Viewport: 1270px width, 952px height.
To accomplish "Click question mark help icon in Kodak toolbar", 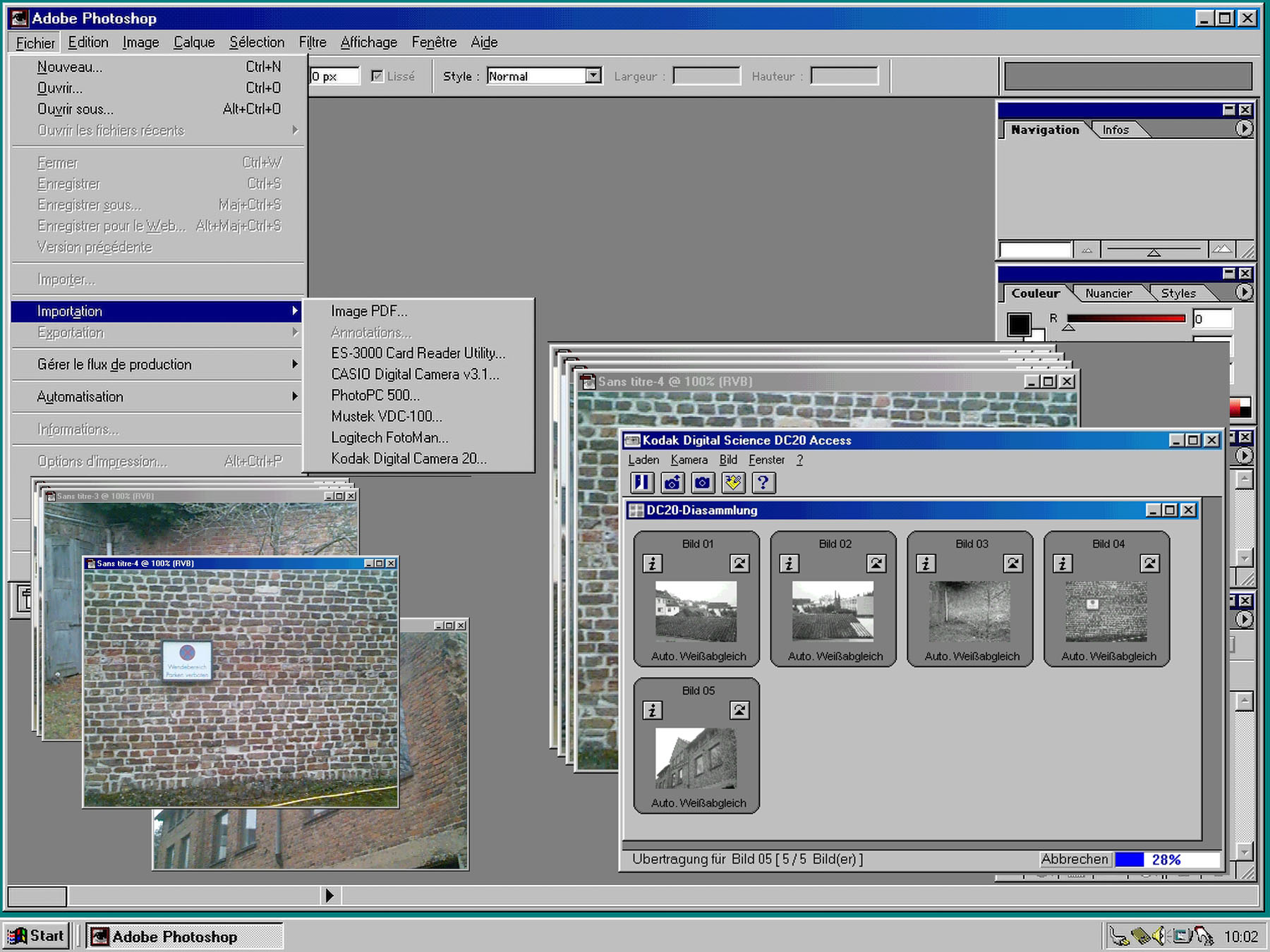I will click(x=763, y=483).
